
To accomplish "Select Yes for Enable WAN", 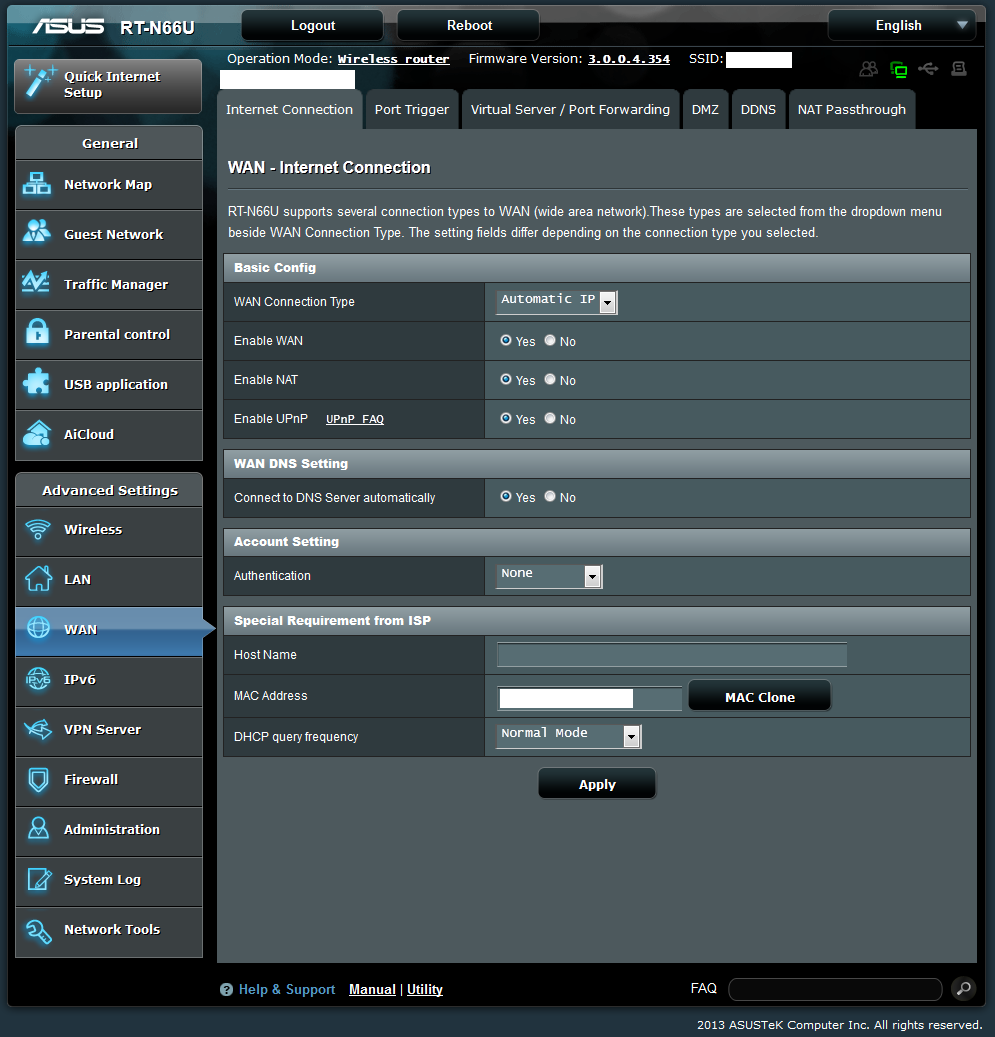I will click(x=506, y=340).
